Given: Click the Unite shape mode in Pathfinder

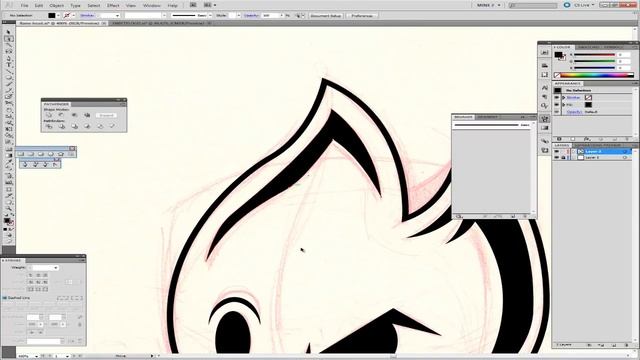Looking at the screenshot, I should [49, 115].
